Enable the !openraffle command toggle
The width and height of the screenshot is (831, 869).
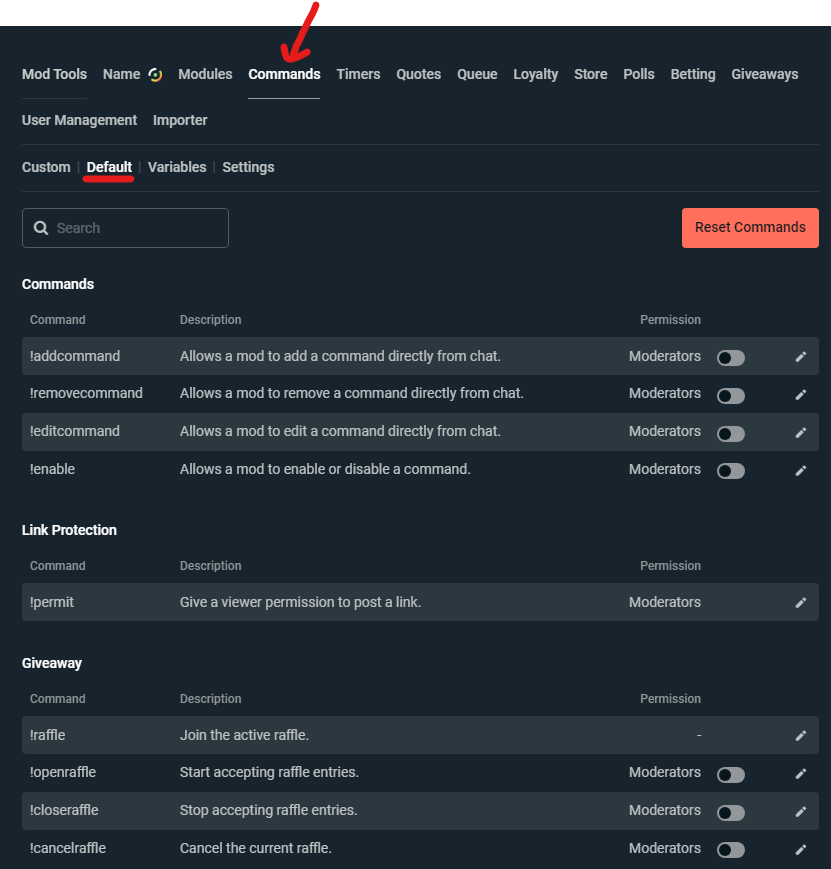[x=730, y=774]
